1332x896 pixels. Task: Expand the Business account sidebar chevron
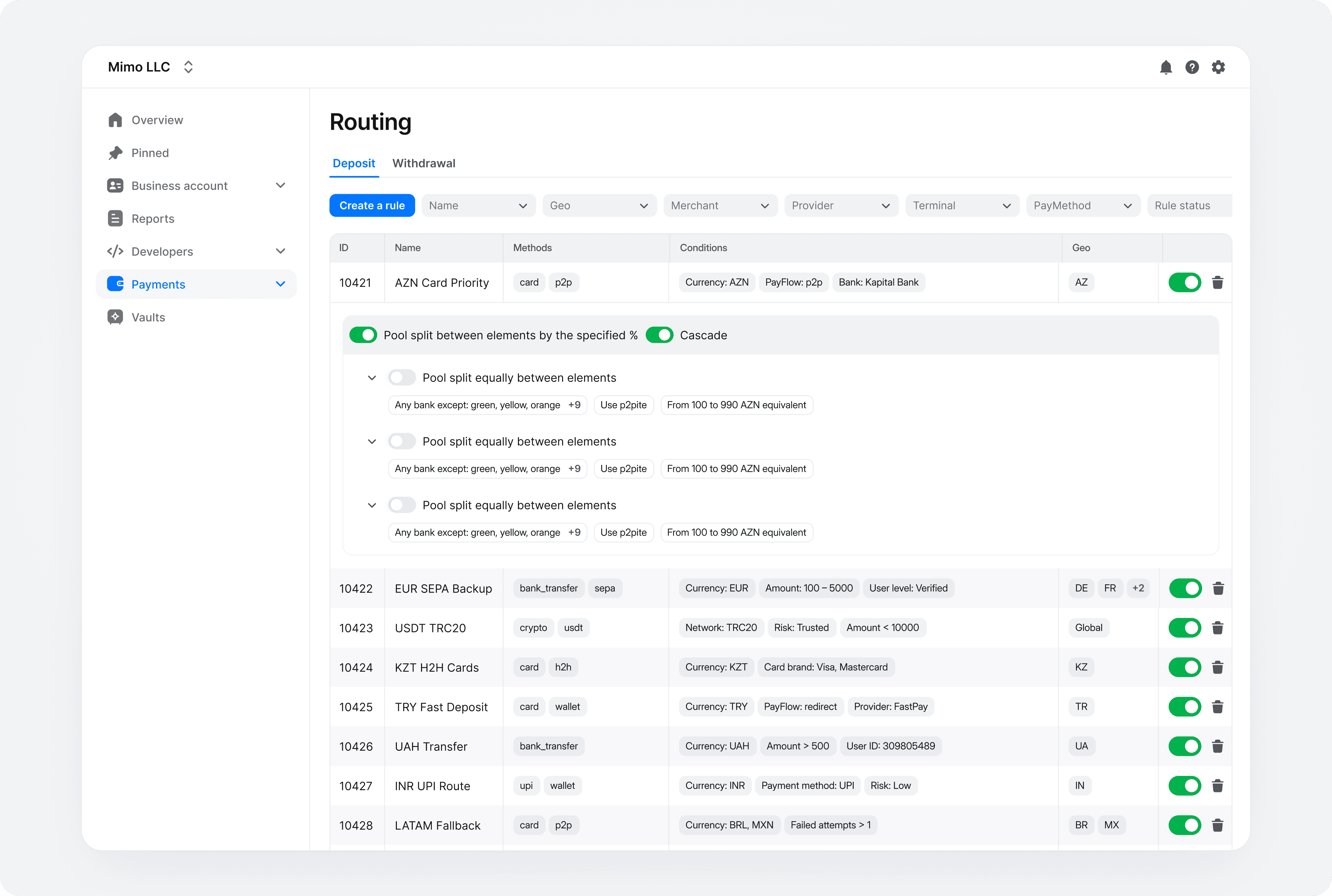pos(281,186)
